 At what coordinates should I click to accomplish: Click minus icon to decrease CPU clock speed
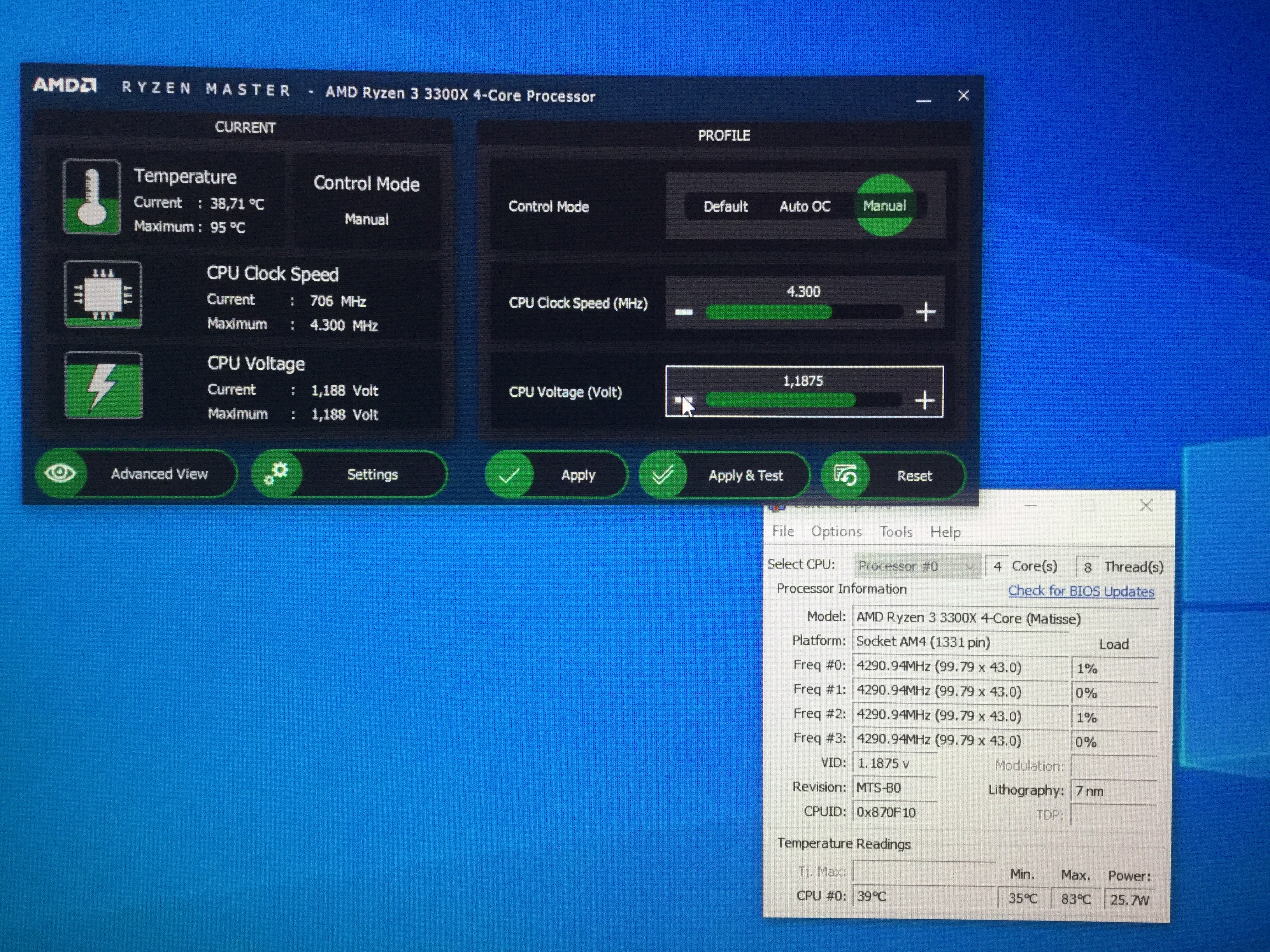click(x=684, y=312)
